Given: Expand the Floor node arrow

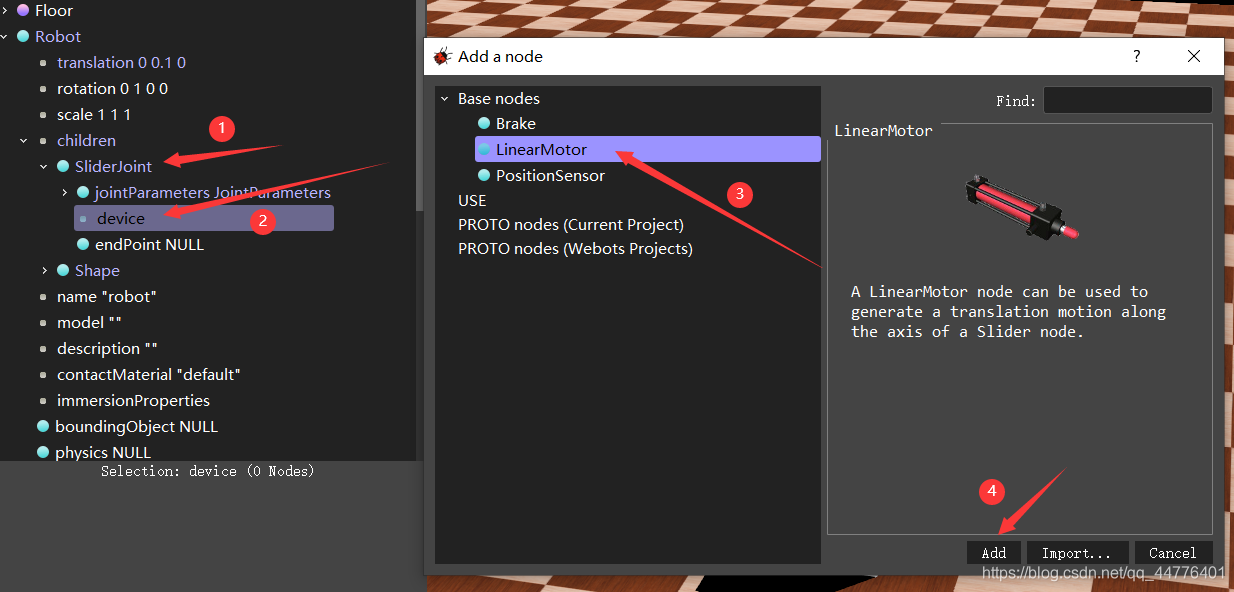Looking at the screenshot, I should click(x=5, y=10).
